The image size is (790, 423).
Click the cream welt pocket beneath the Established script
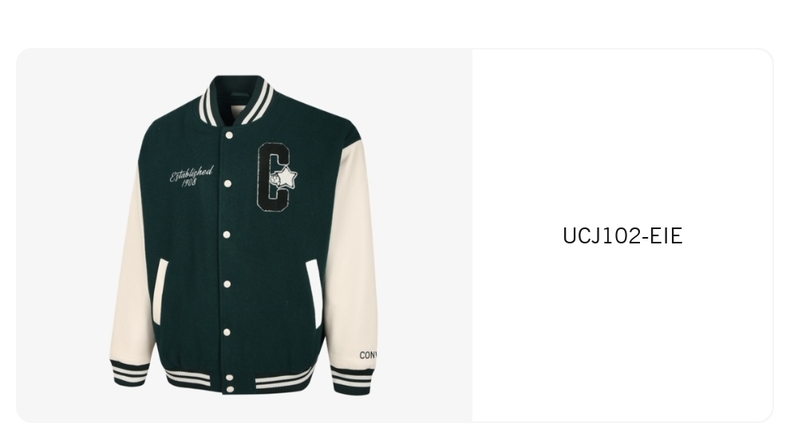coord(161,291)
